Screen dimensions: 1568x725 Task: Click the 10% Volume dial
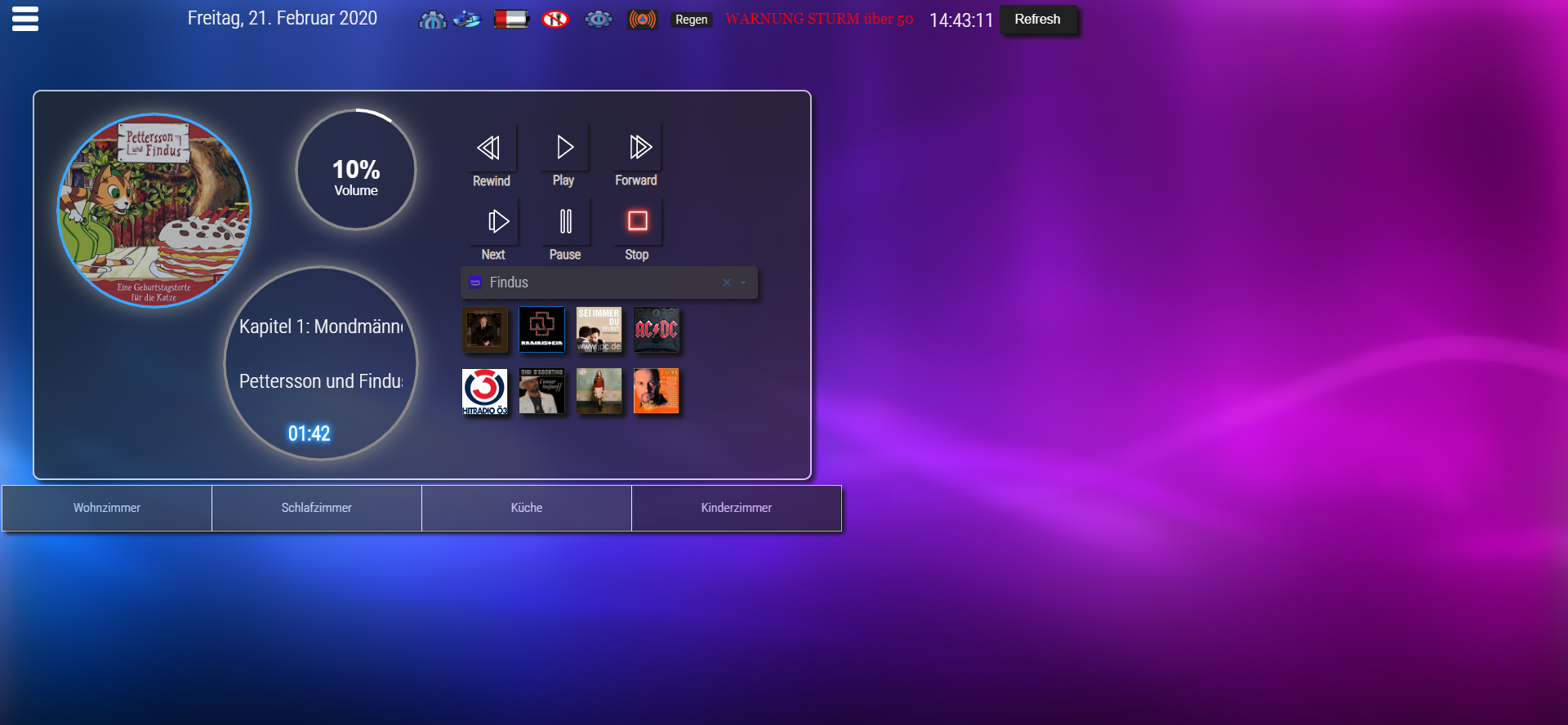click(356, 170)
